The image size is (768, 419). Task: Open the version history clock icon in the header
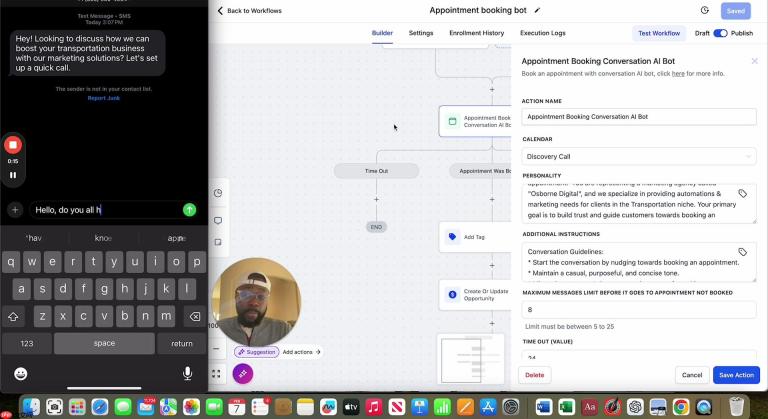click(704, 10)
